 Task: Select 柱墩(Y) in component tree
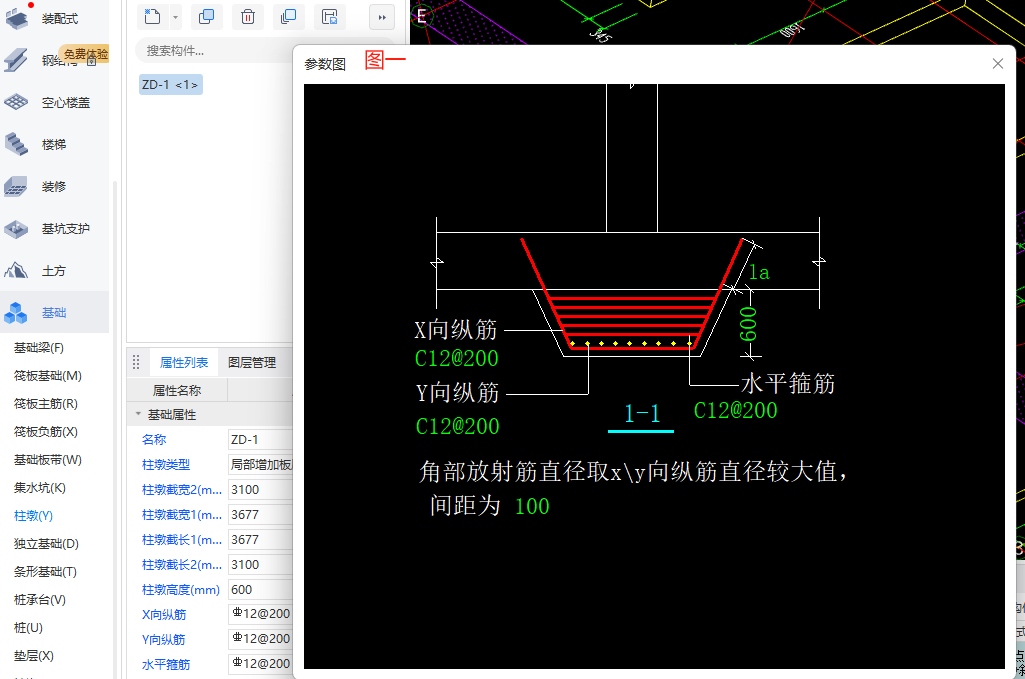click(x=33, y=516)
